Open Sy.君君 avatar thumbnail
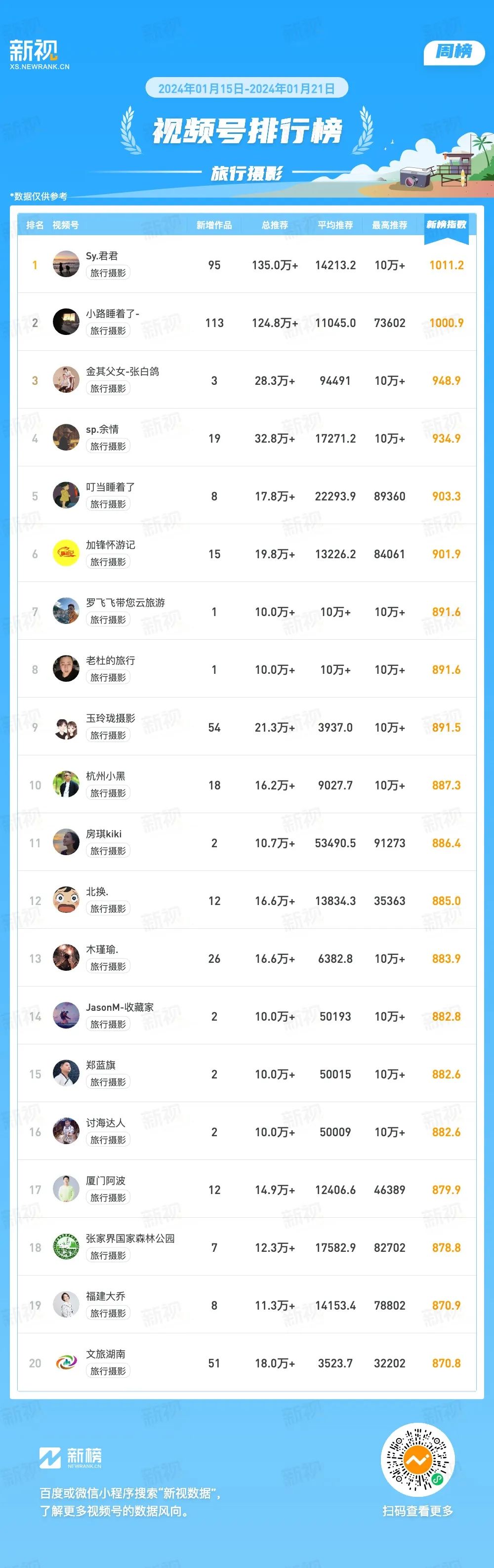Screen dimensions: 494x1568 66,264
